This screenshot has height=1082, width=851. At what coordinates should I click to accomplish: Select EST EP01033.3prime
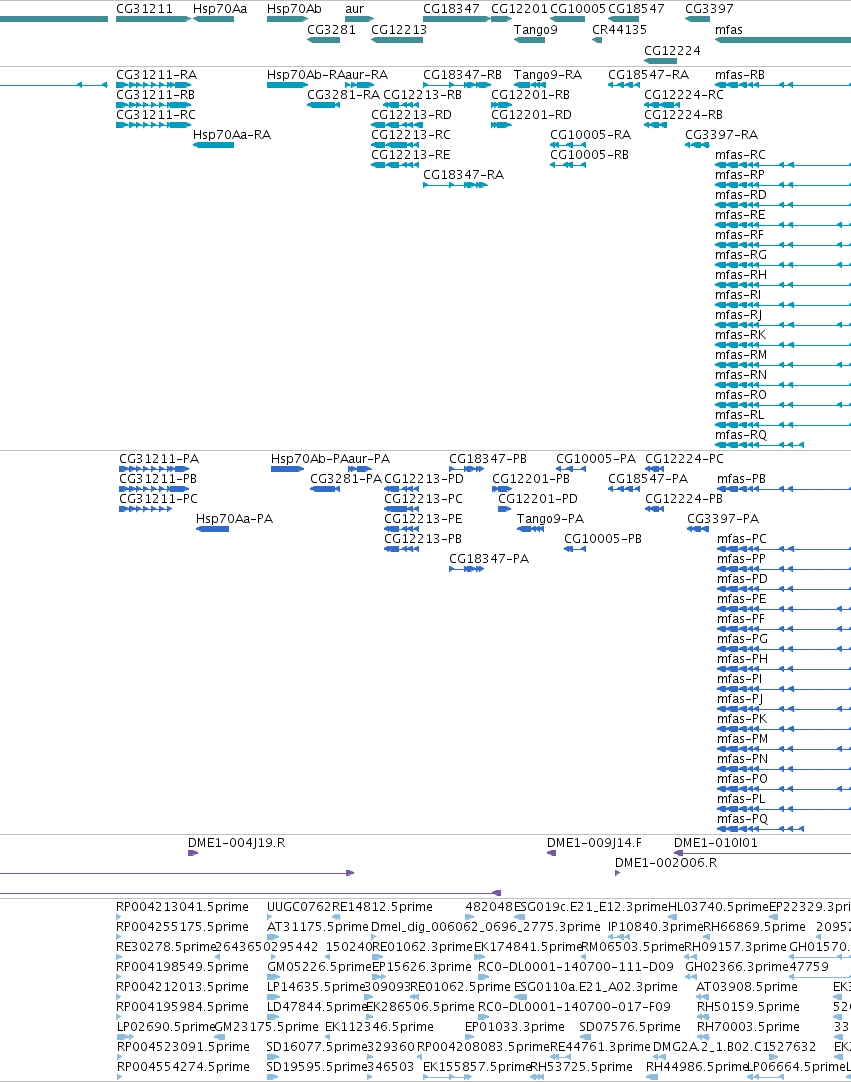coord(515,1027)
